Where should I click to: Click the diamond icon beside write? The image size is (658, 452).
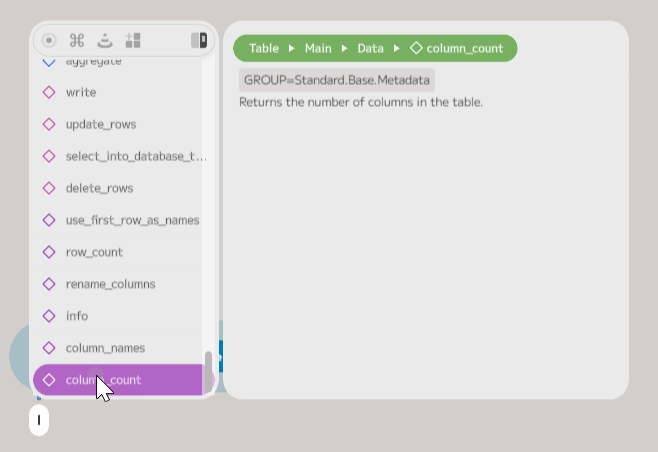click(49, 92)
